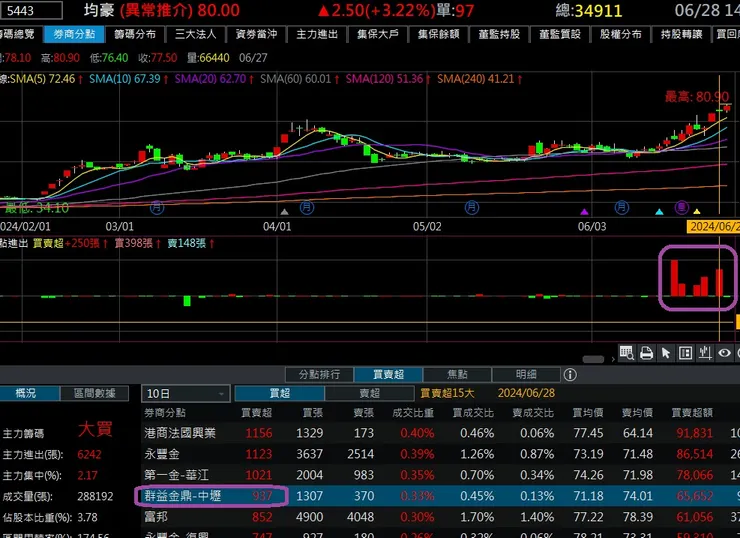Select the 第一金-華江 broker row

[440, 475]
